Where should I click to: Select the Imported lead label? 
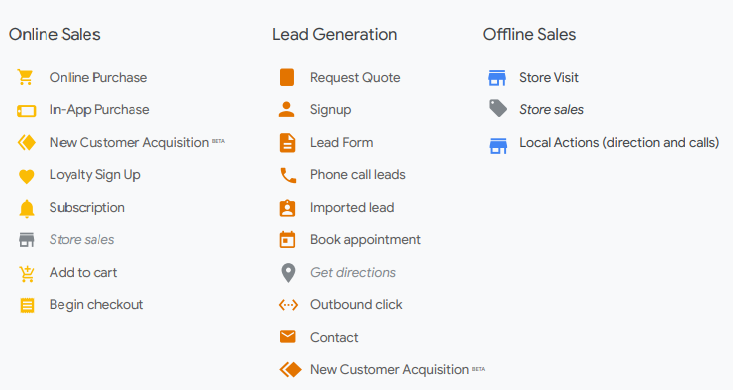352,207
